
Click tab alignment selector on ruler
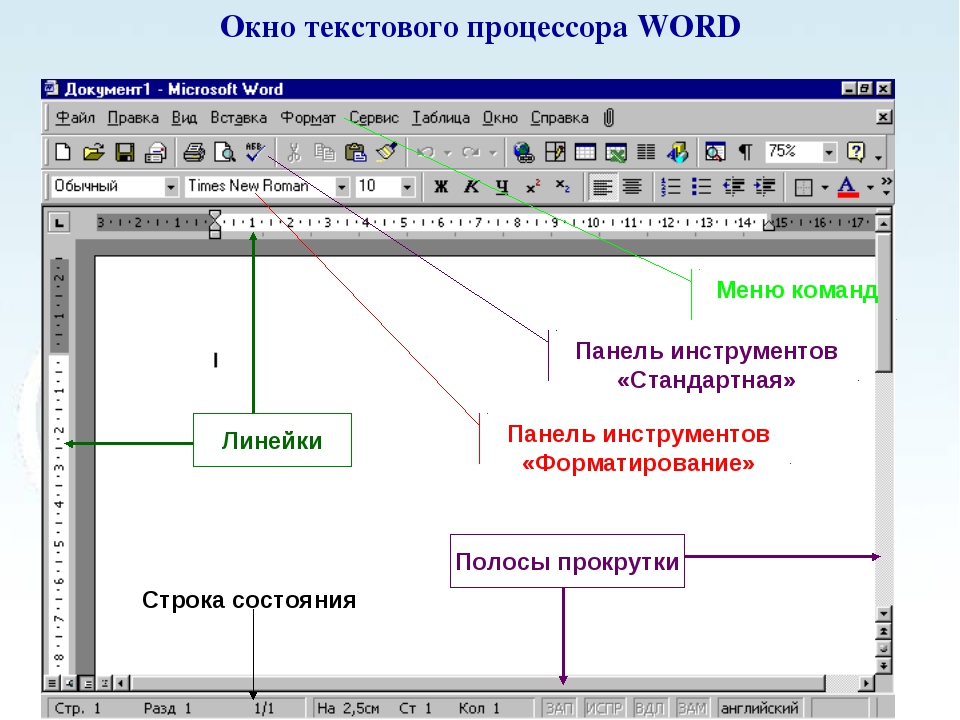pyautogui.click(x=59, y=223)
